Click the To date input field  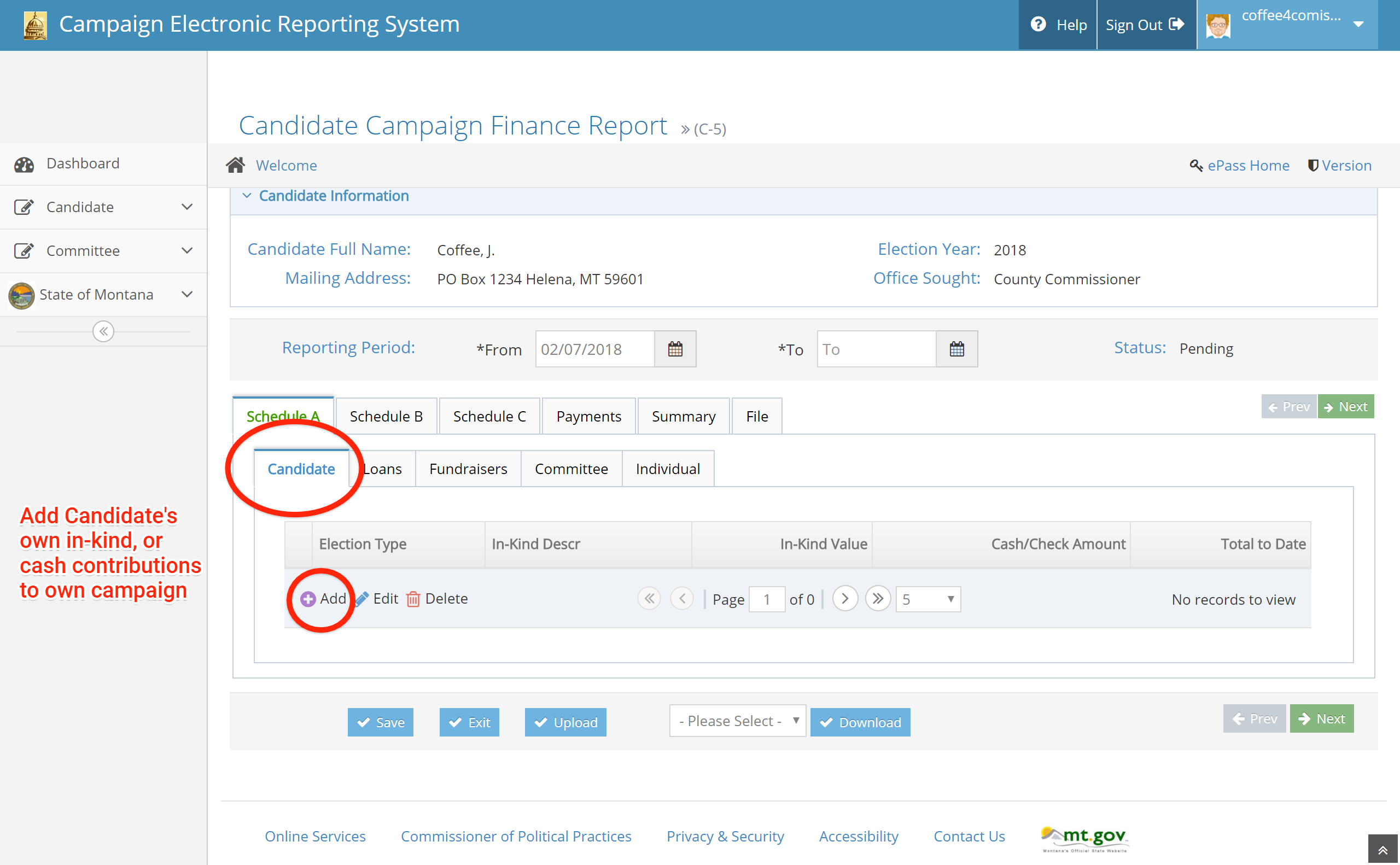coord(876,348)
